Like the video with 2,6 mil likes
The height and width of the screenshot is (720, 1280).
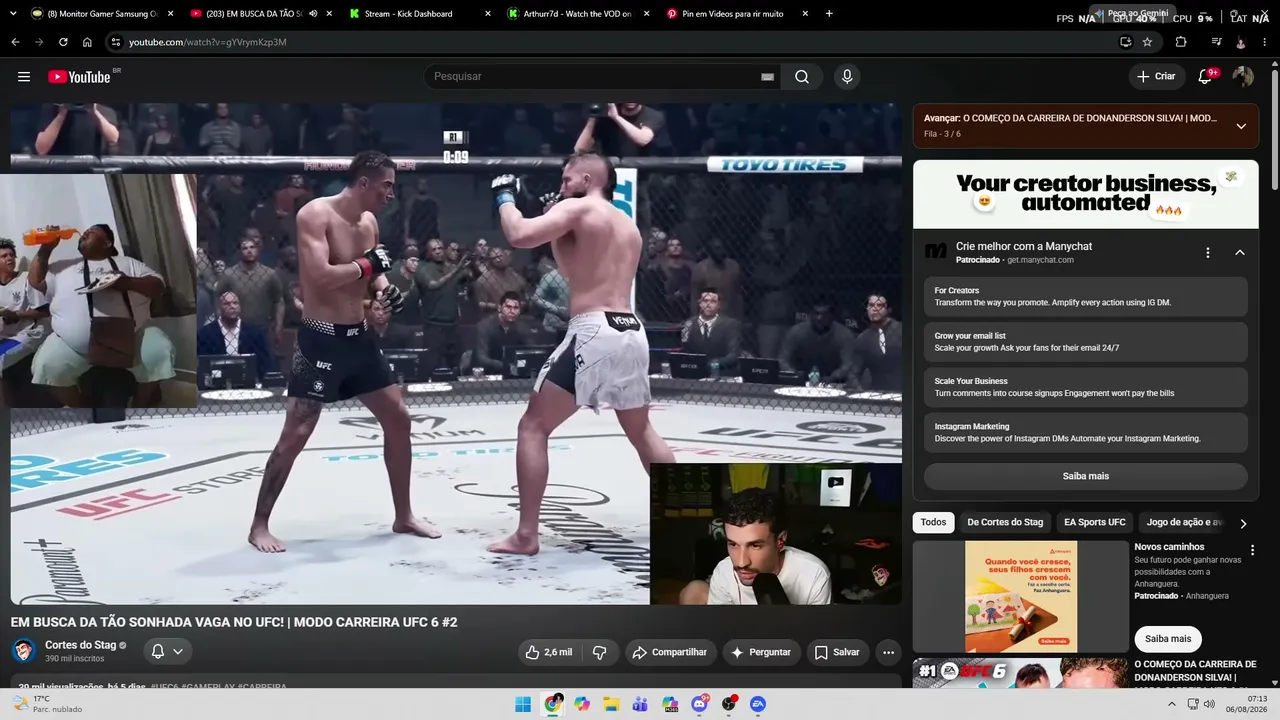(549, 652)
